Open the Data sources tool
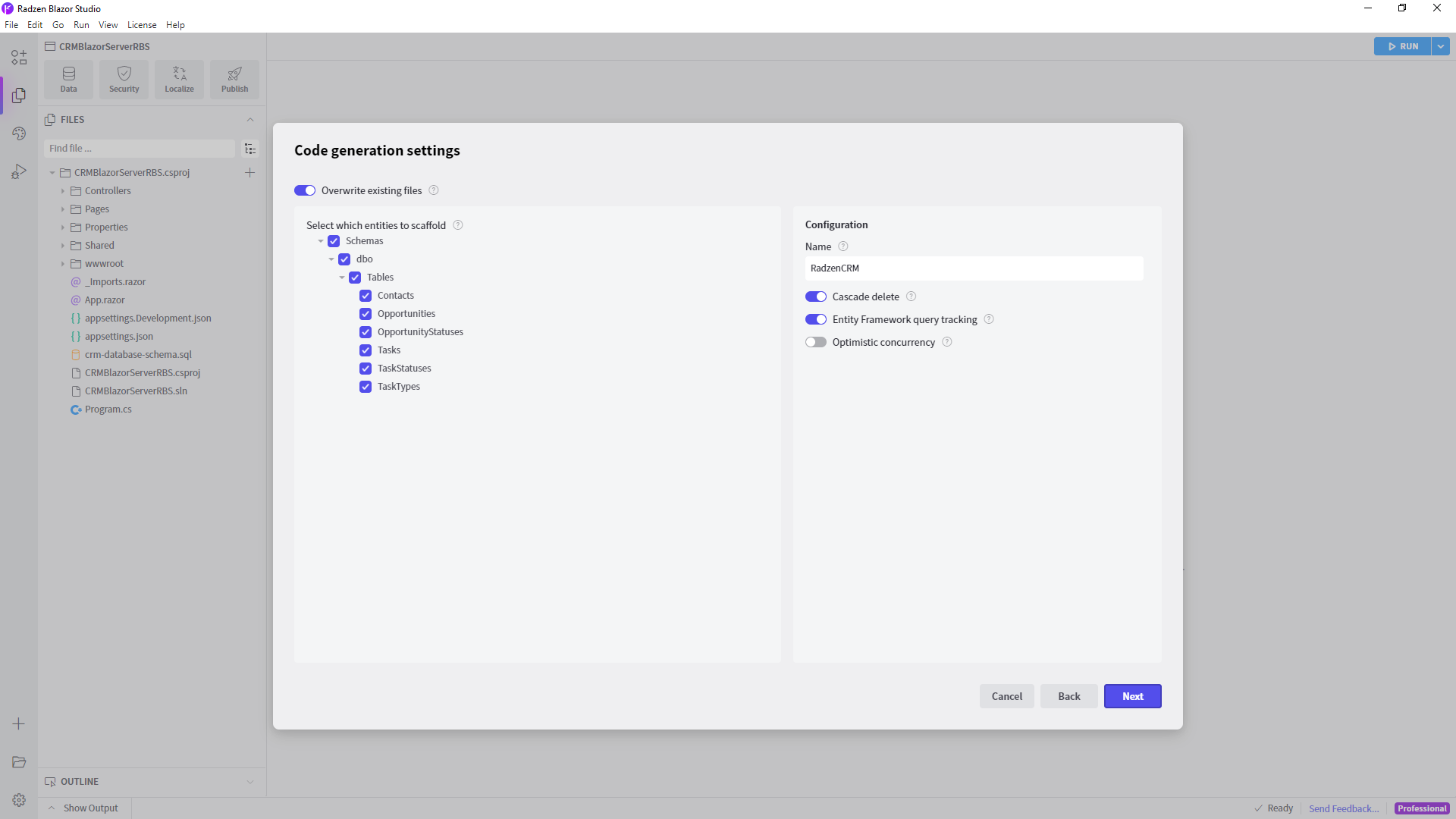The height and width of the screenshot is (819, 1456). (68, 80)
